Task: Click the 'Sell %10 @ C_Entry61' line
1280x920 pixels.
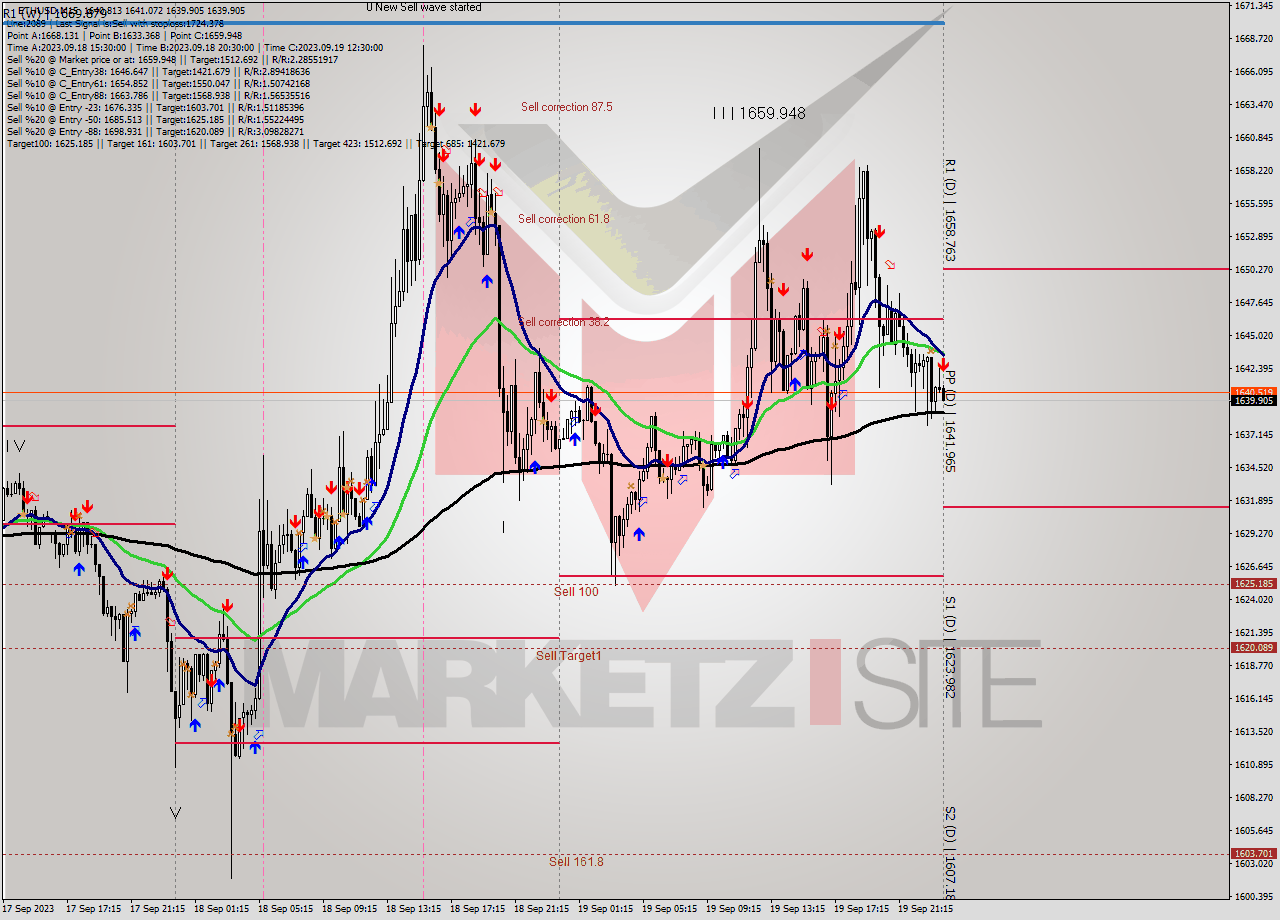Action: 158,83
